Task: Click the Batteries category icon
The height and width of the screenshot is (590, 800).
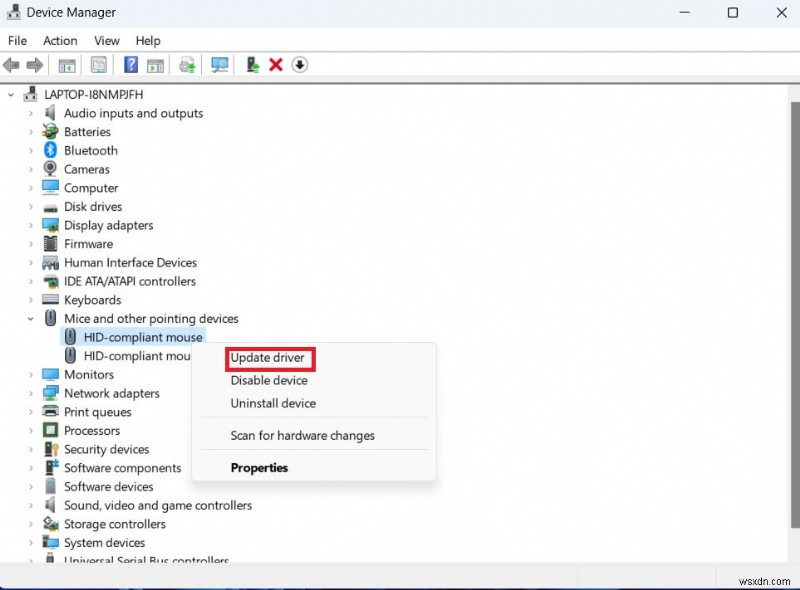Action: pos(50,131)
